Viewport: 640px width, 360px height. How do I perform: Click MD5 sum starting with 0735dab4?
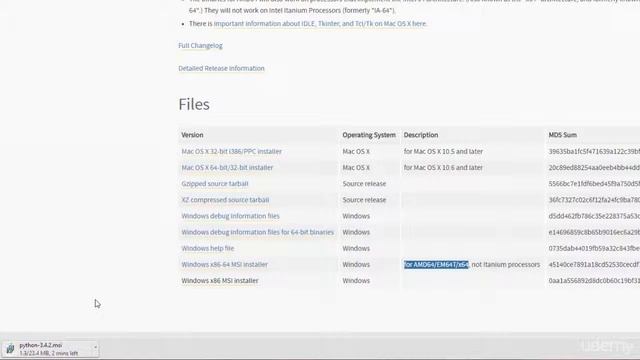pos(594,248)
